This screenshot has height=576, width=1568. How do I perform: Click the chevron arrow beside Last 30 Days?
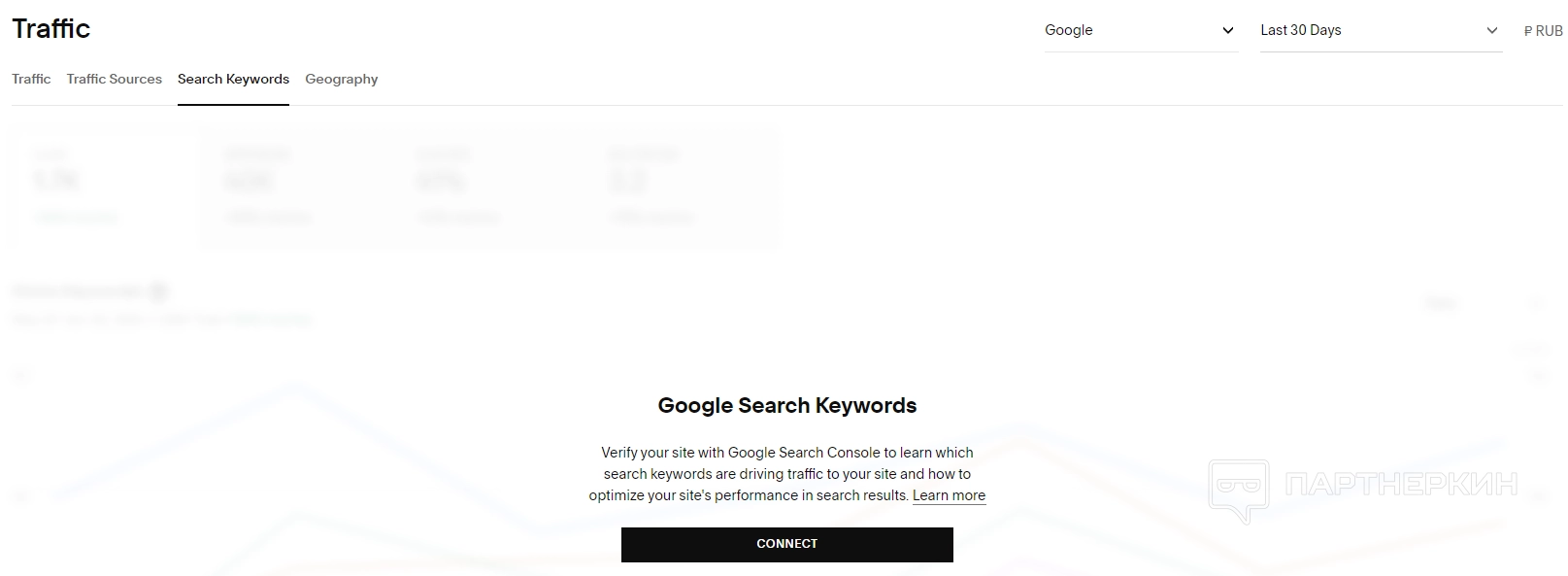pos(1492,30)
